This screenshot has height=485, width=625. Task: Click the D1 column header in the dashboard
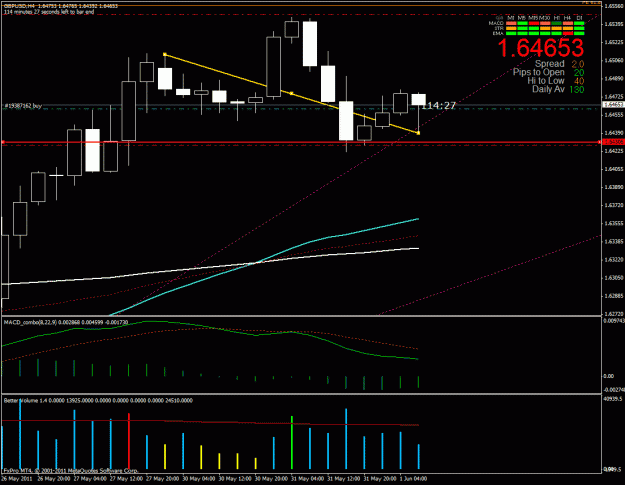point(579,18)
